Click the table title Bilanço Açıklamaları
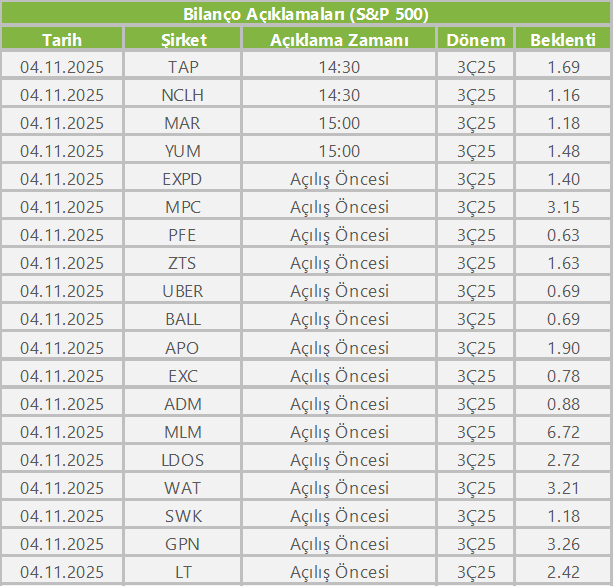This screenshot has width=614, height=586. pos(306,14)
